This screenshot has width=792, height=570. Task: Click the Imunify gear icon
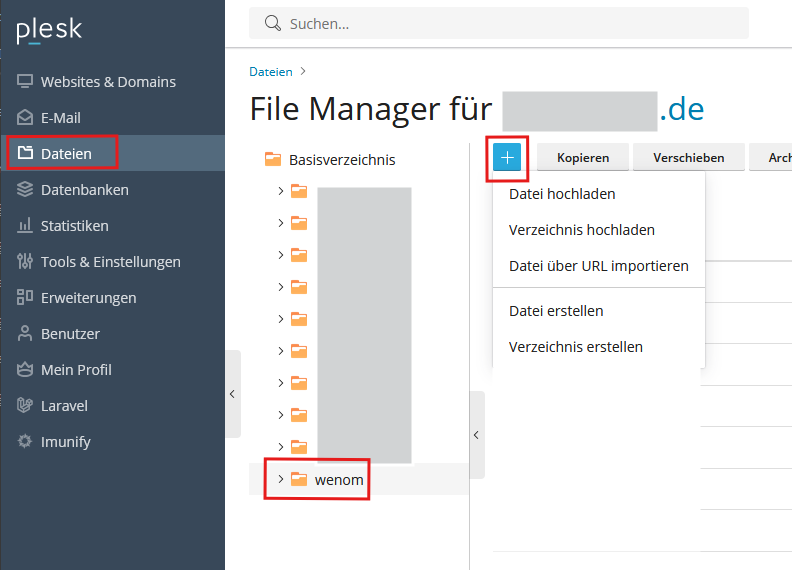point(25,442)
